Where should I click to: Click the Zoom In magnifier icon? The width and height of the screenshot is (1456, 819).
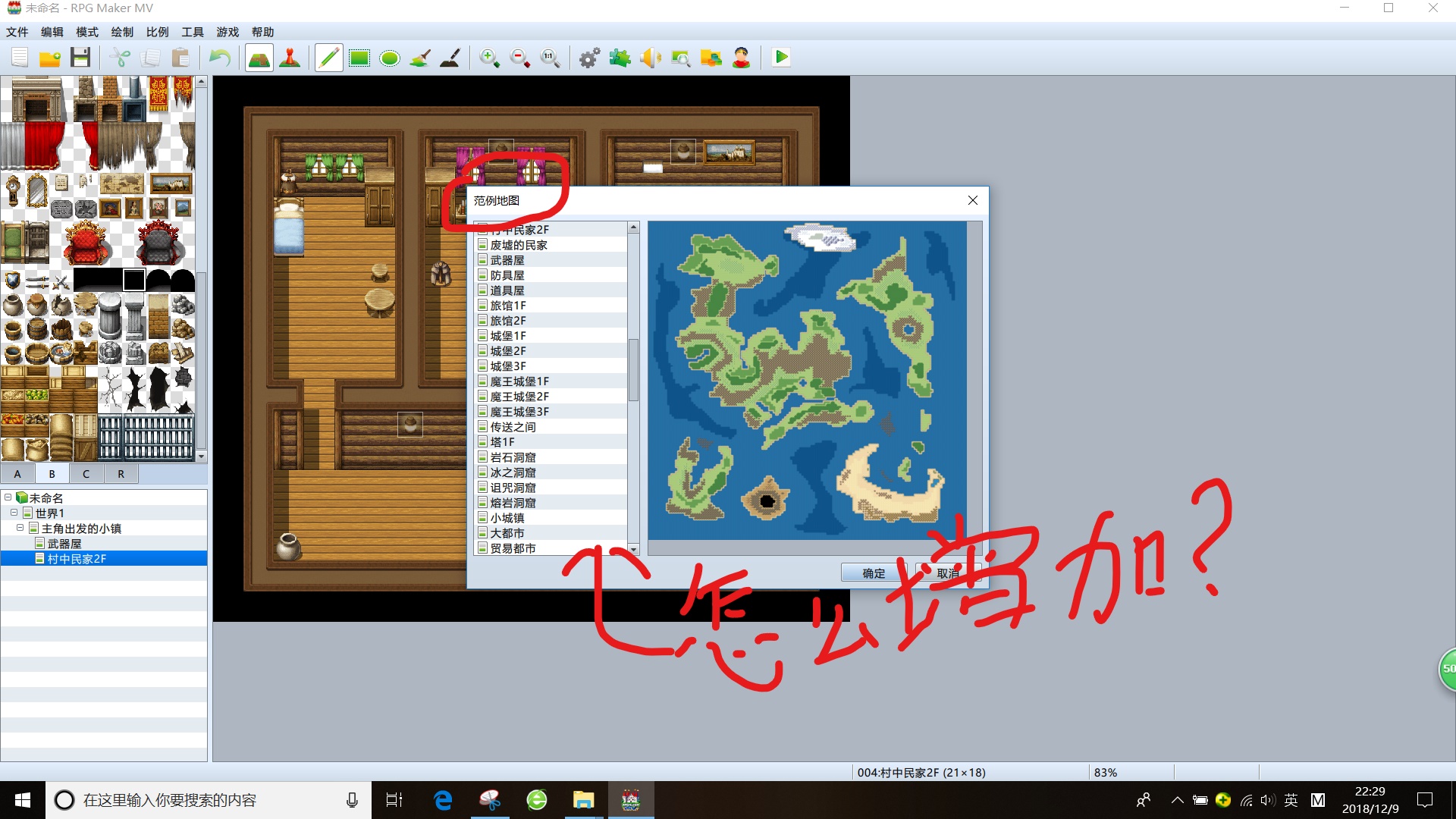(x=490, y=58)
